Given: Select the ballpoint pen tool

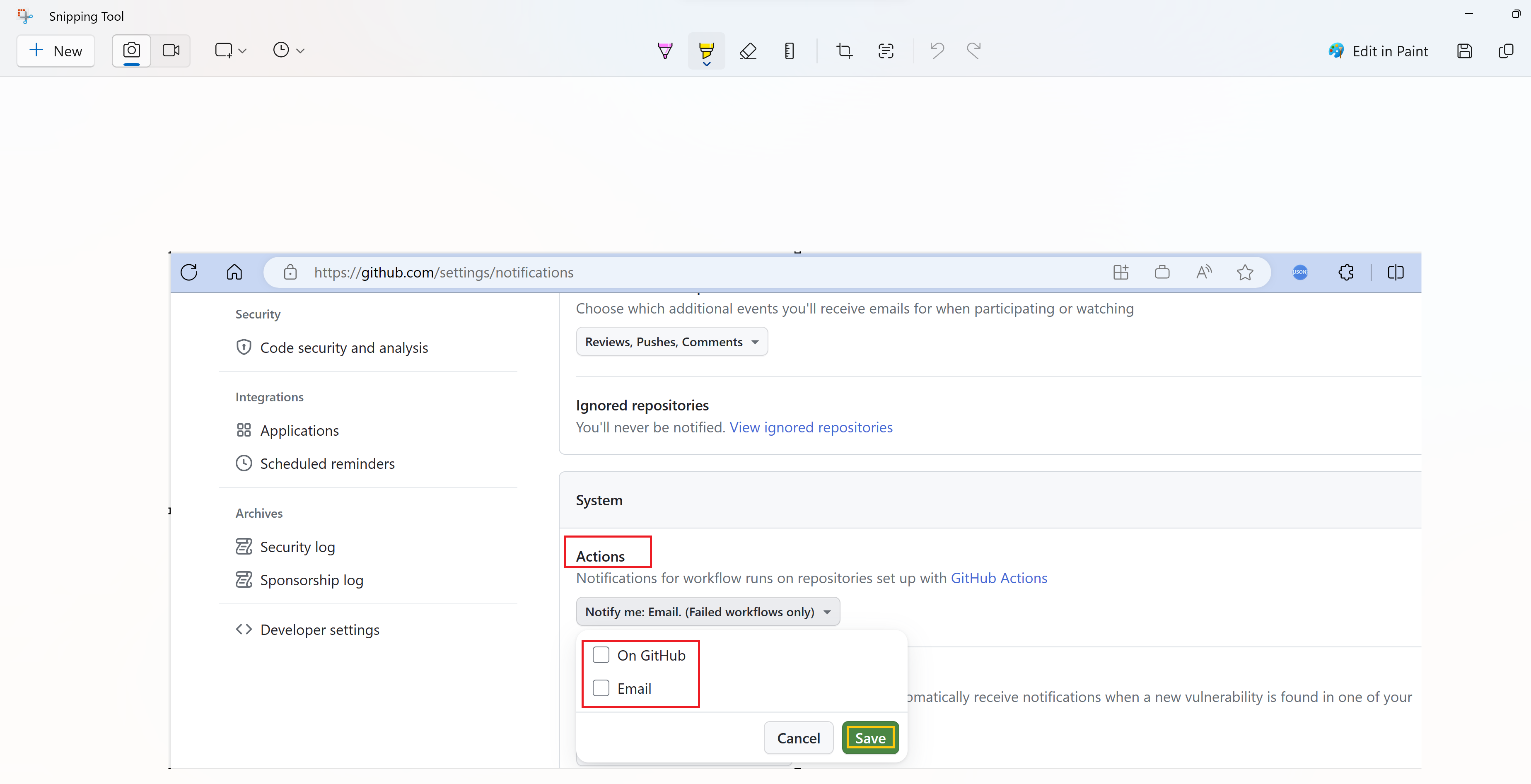Looking at the screenshot, I should point(665,51).
